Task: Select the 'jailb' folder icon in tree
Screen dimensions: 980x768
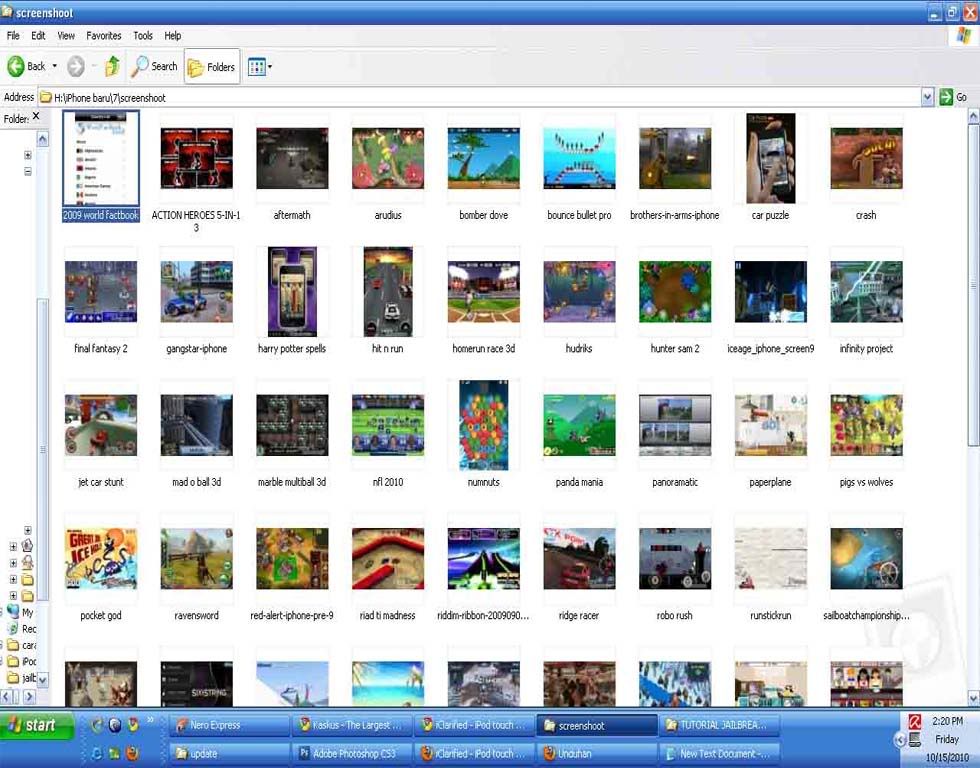Action: pyautogui.click(x=13, y=677)
